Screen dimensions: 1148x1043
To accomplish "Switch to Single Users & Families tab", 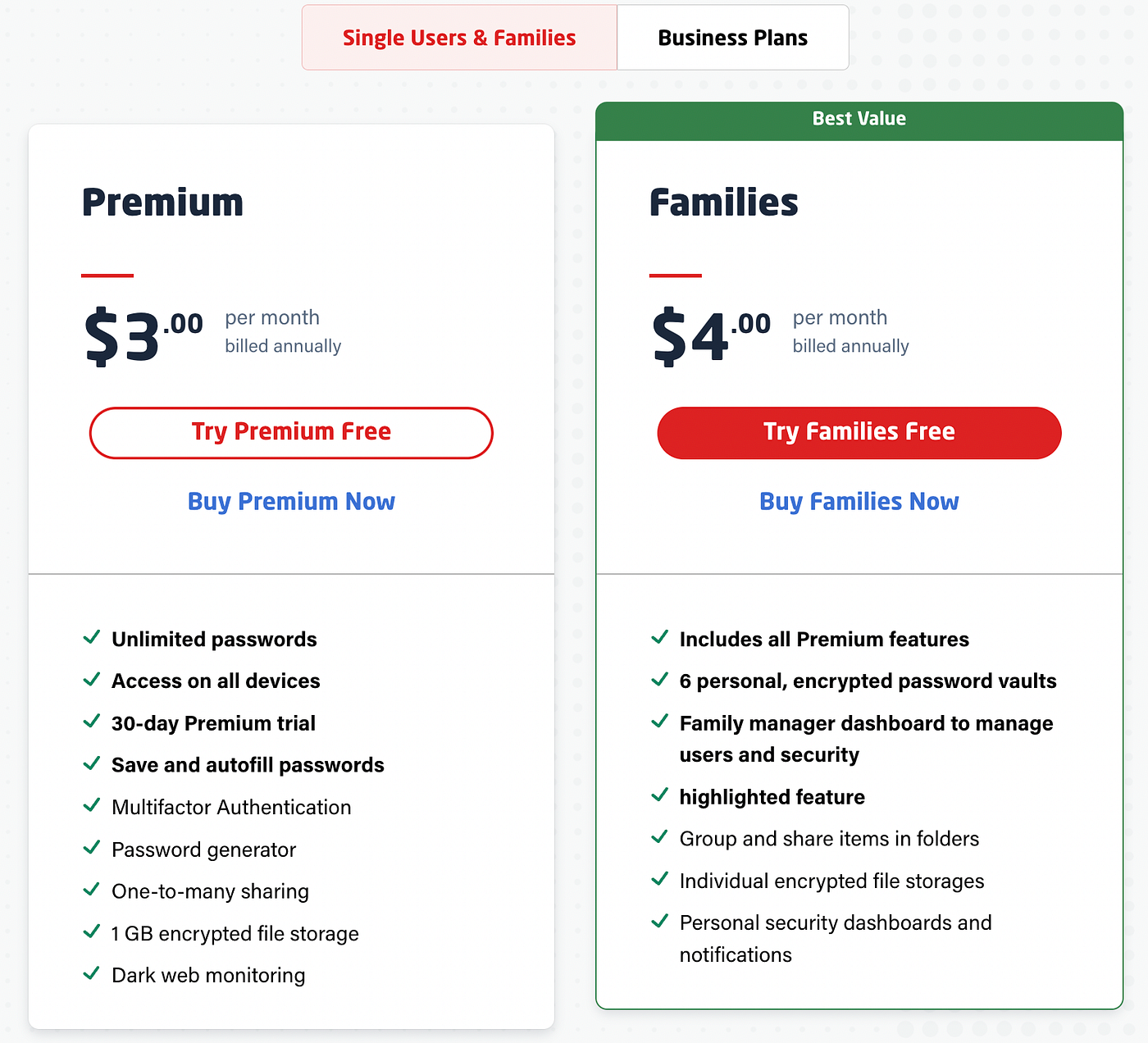I will tap(459, 38).
